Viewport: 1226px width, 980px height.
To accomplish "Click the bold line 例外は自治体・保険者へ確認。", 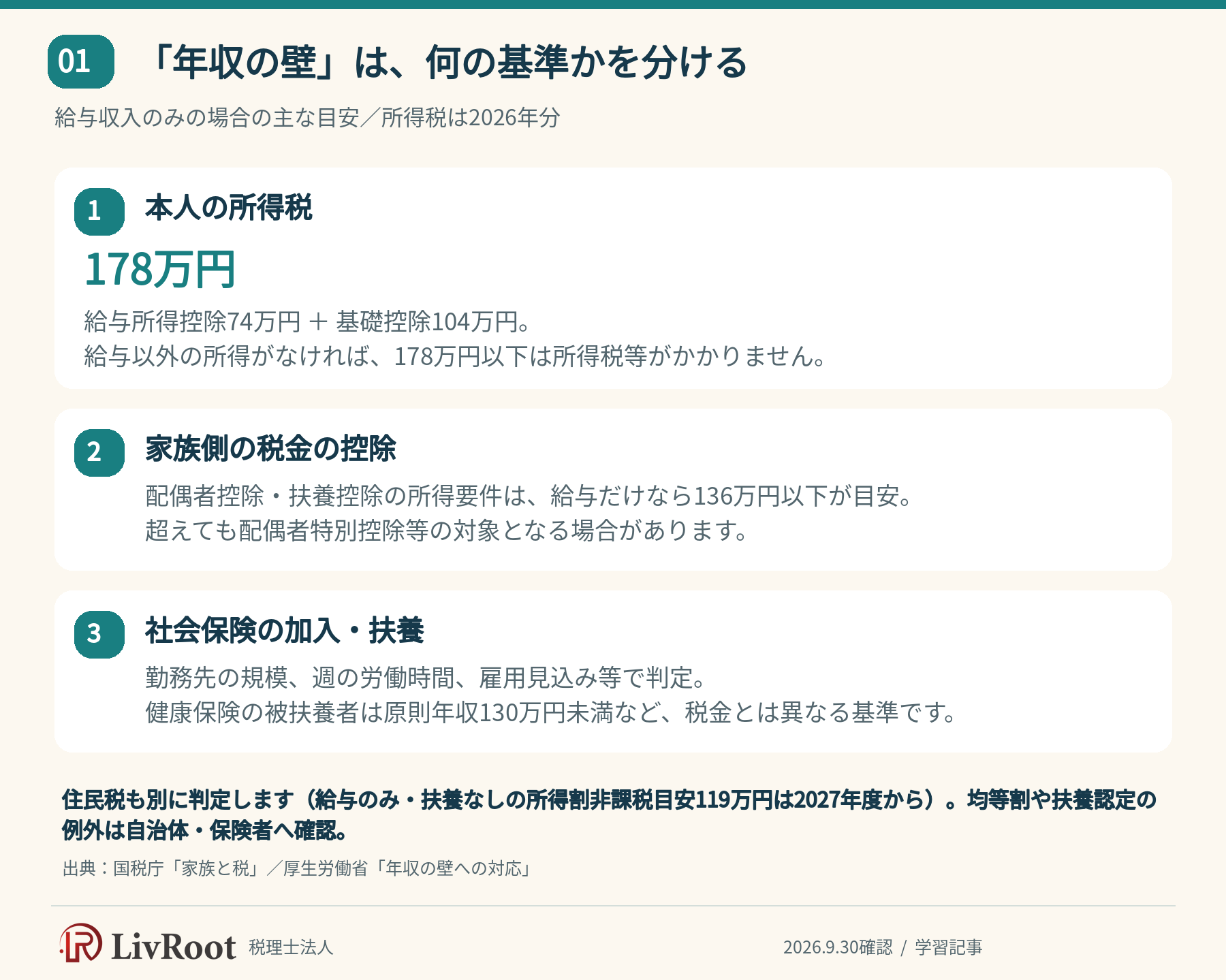I will click(x=206, y=830).
